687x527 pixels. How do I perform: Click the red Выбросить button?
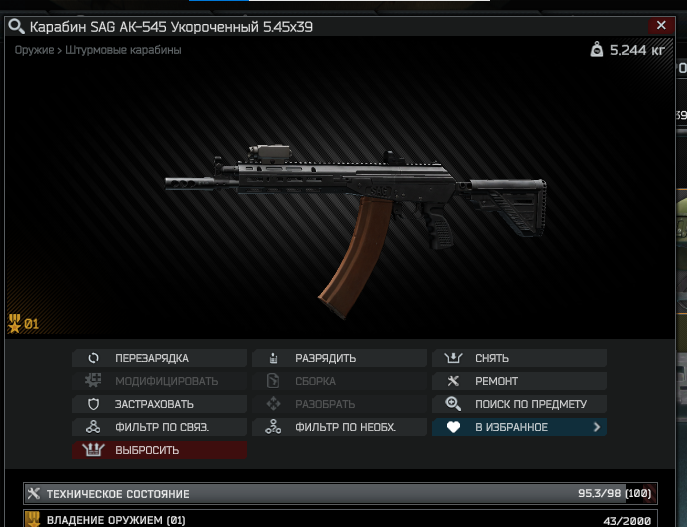(159, 450)
